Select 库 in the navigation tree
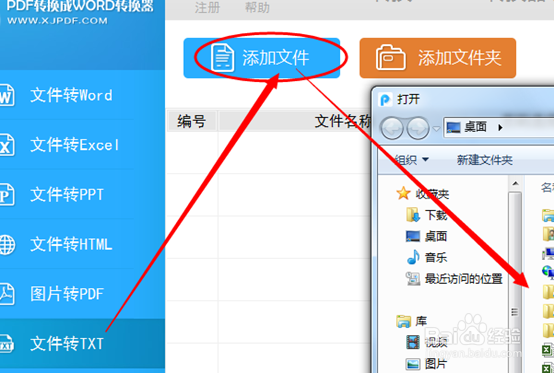This screenshot has height=373, width=554. tap(421, 321)
